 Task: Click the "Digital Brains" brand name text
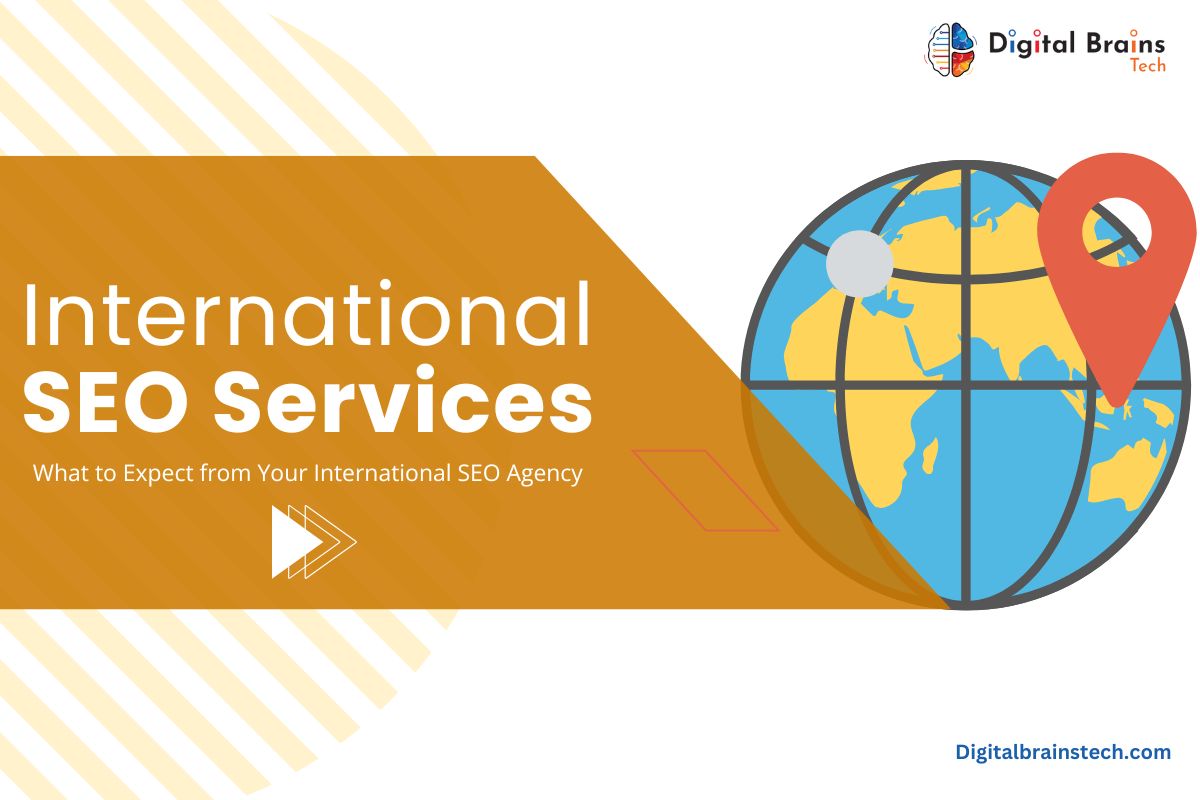[x=1076, y=43]
